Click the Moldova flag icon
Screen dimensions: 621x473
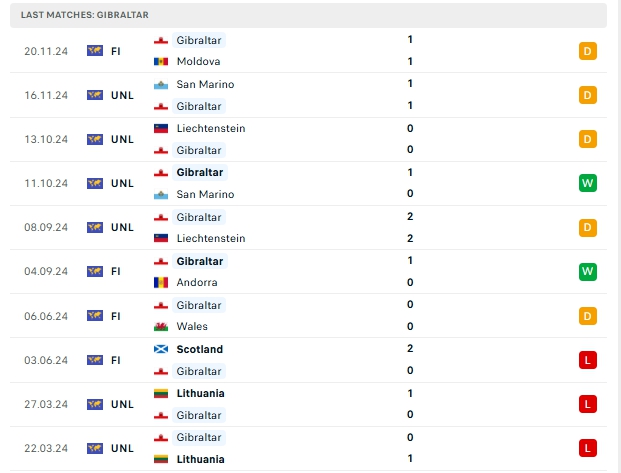tap(161, 61)
